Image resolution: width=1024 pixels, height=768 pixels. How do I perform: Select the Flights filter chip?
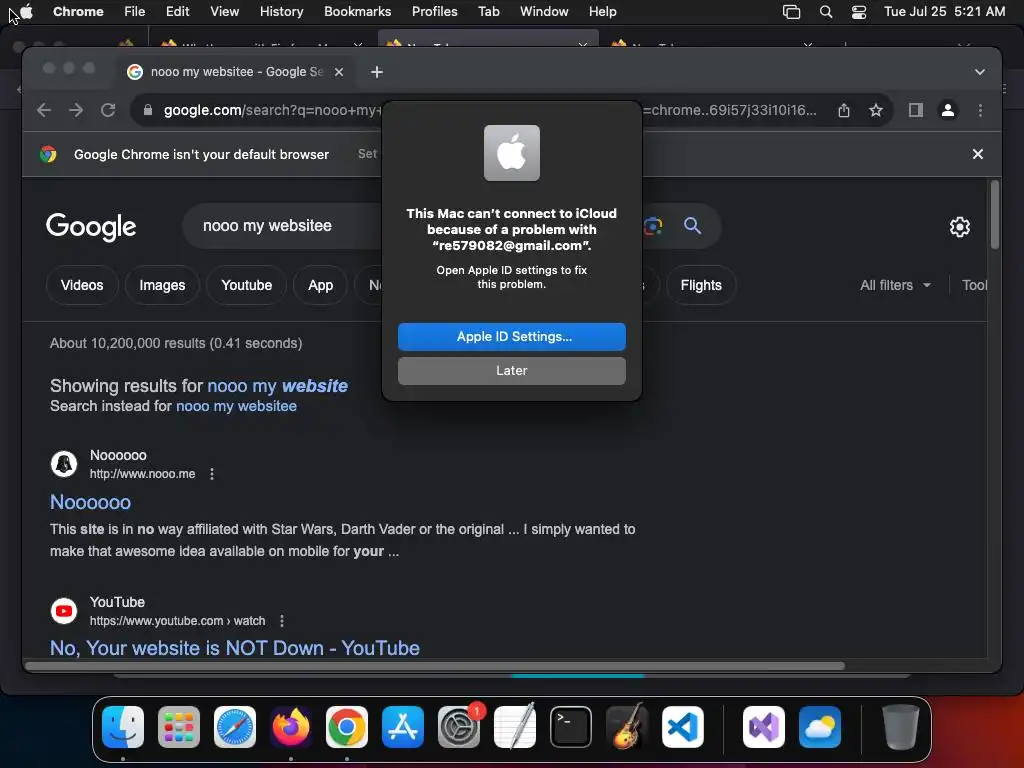point(701,285)
